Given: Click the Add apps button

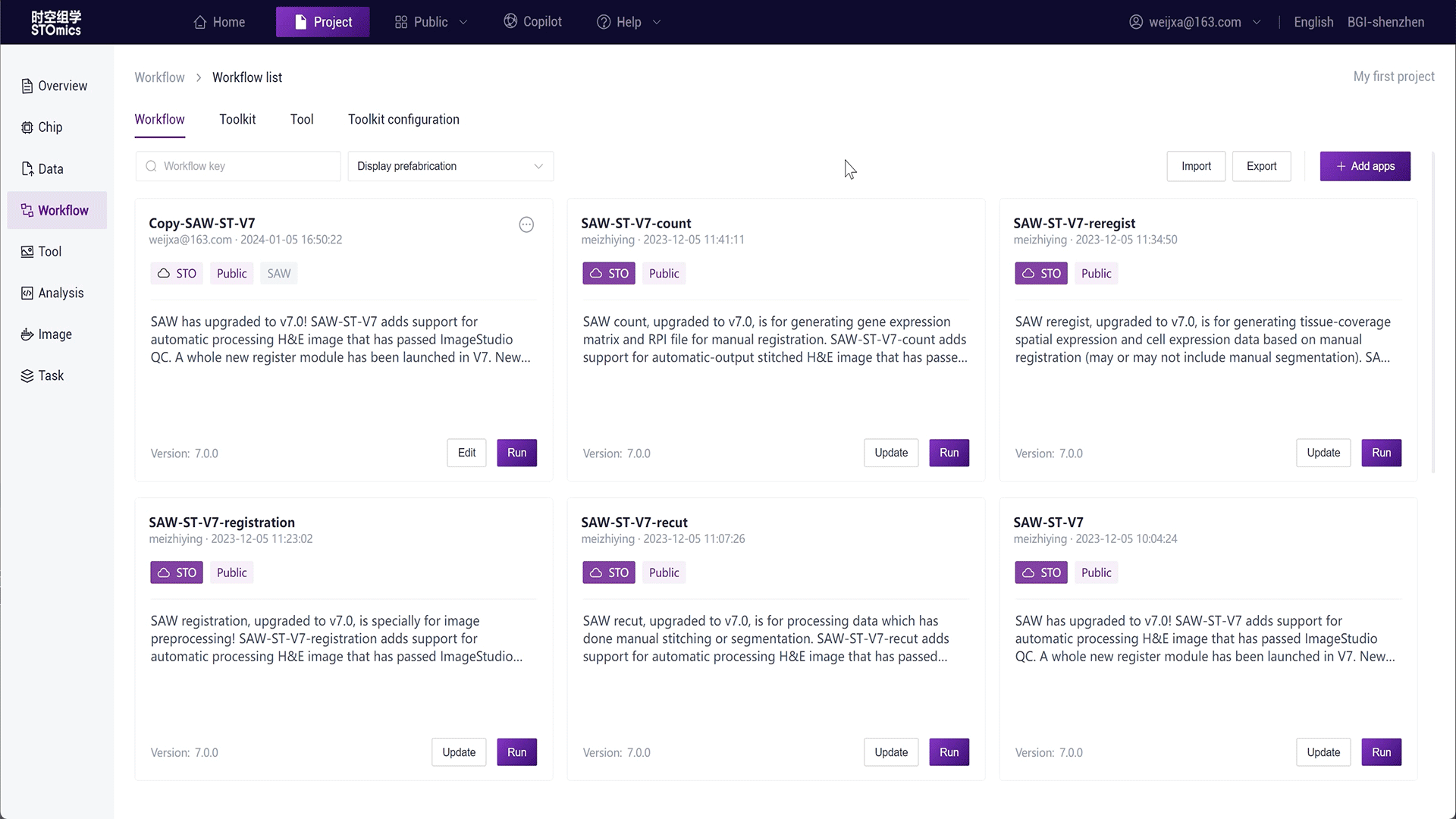Looking at the screenshot, I should point(1365,166).
